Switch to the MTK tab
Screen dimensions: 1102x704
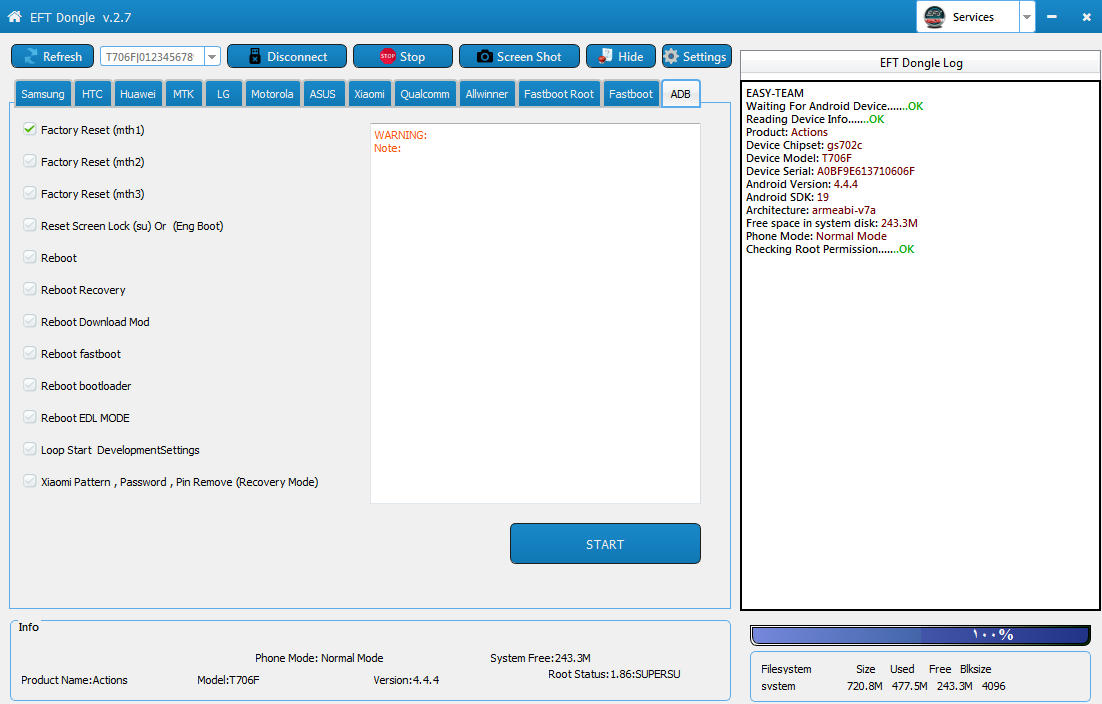tap(183, 93)
